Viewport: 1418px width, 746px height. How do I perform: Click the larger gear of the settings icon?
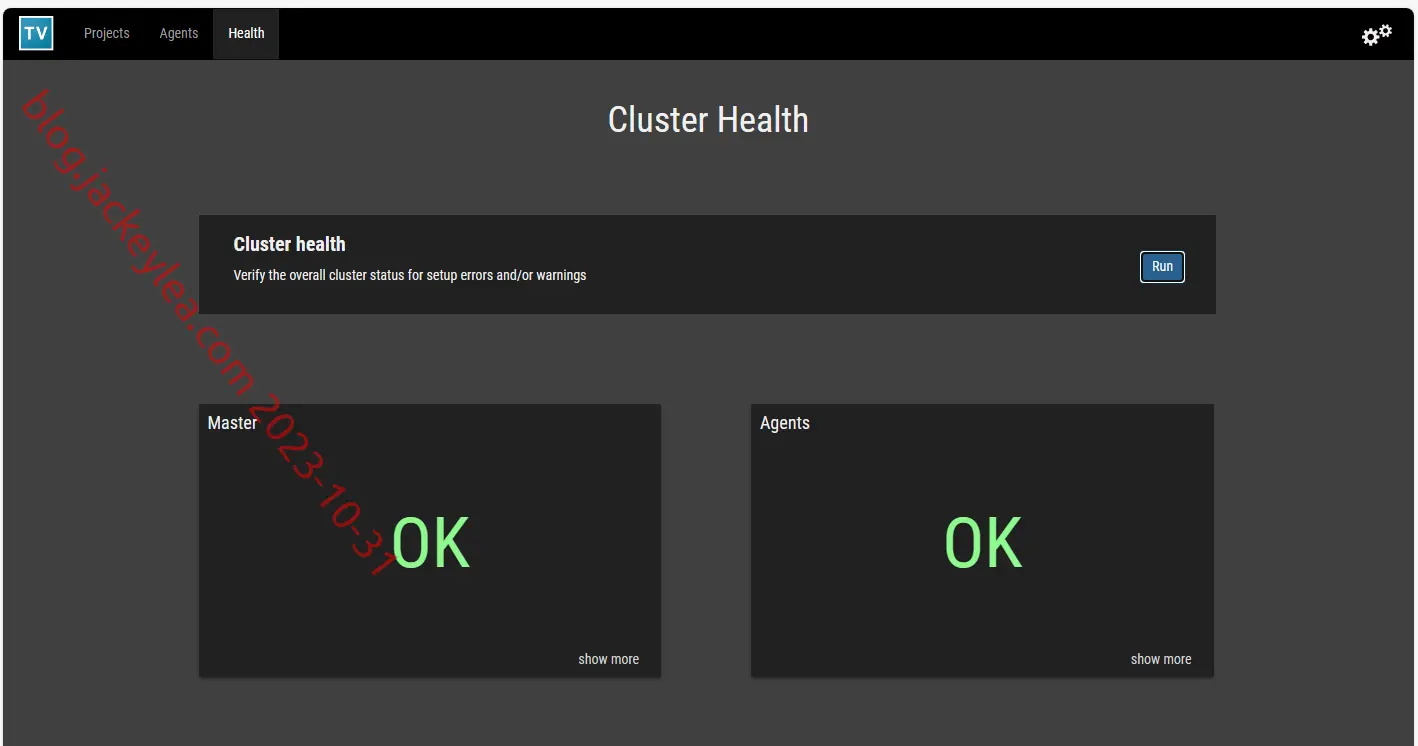(1371, 38)
